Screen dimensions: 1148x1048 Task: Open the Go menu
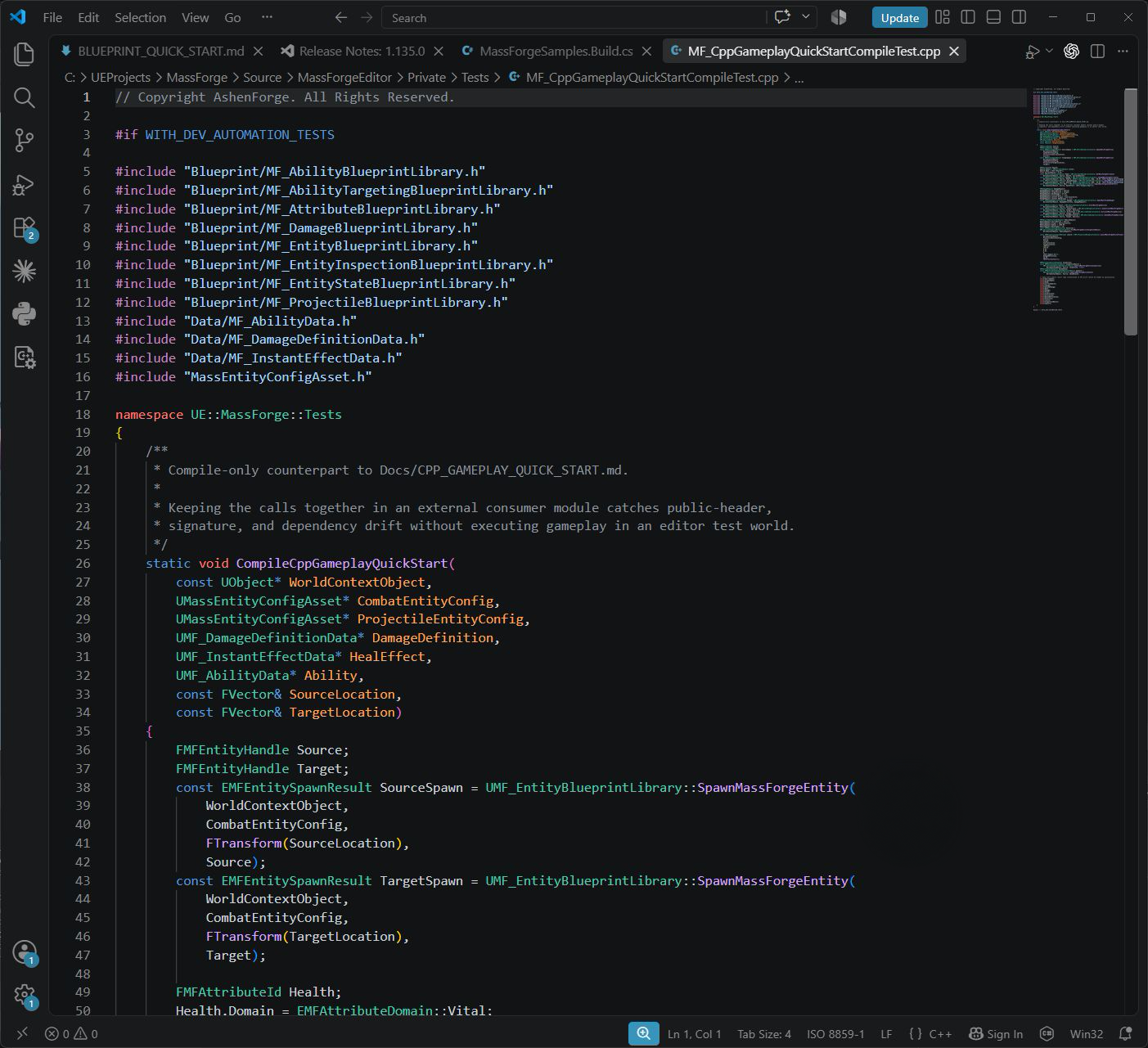pos(232,17)
